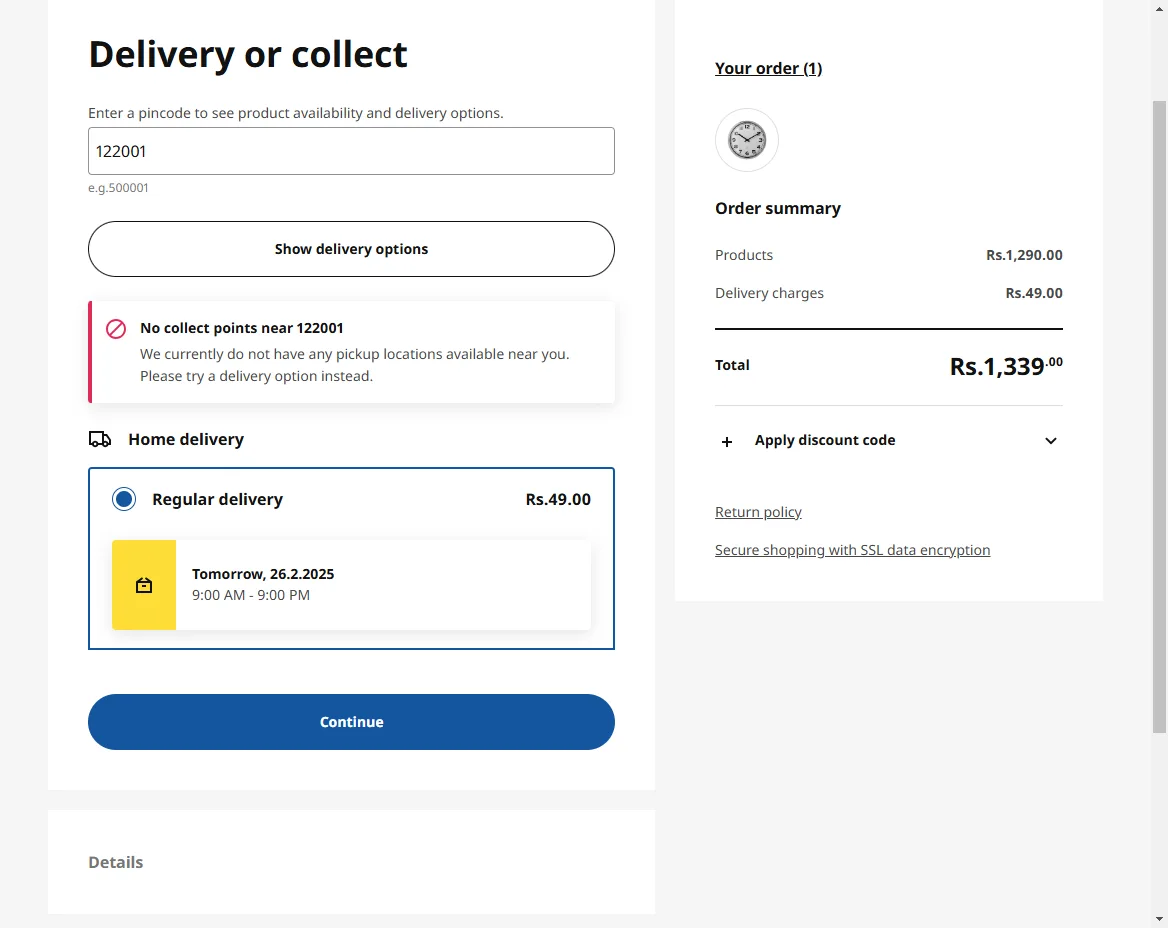Open Secure shopping with SSL encryption link

point(852,550)
